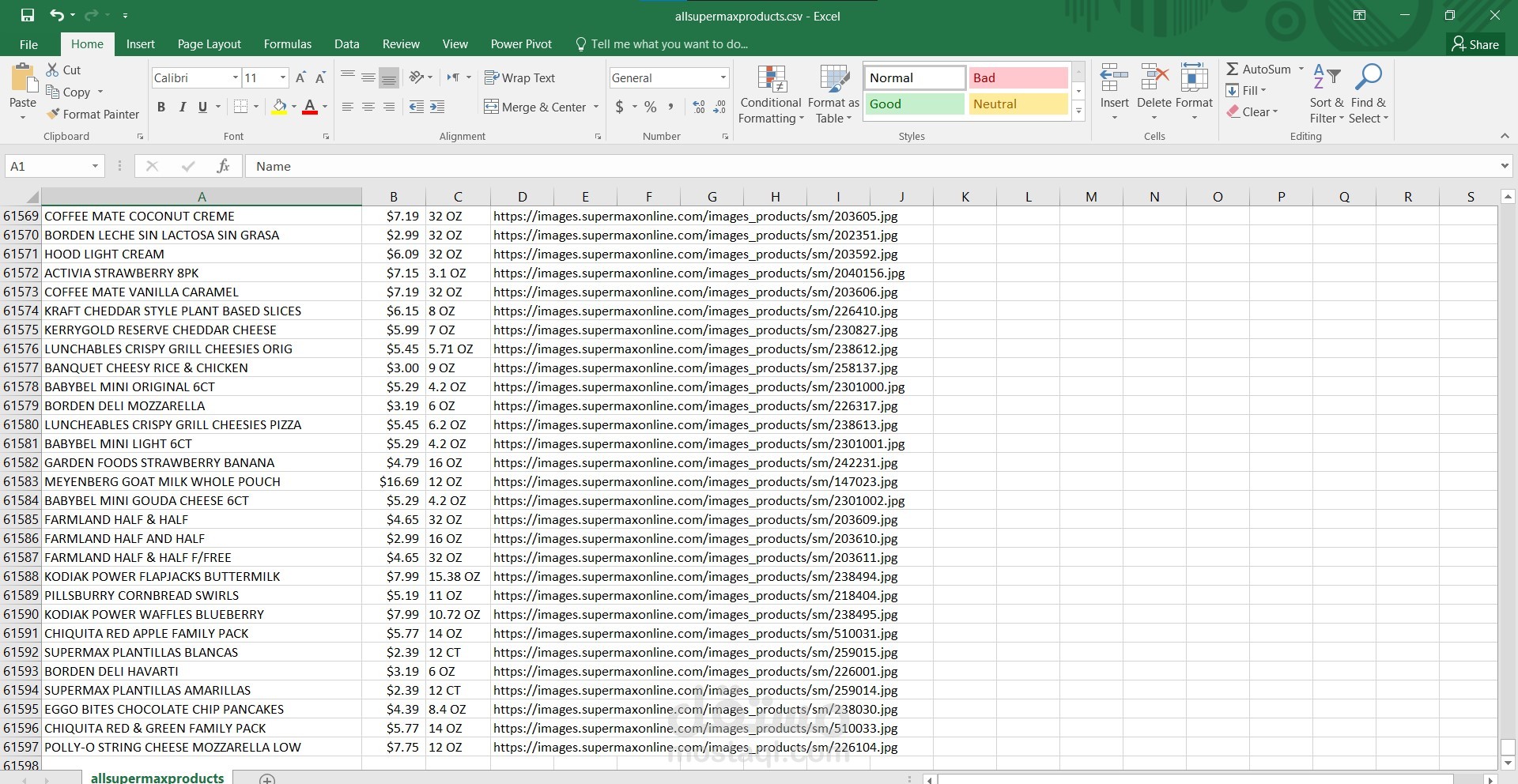
Task: Apply the Bad cell style
Action: pos(1018,77)
